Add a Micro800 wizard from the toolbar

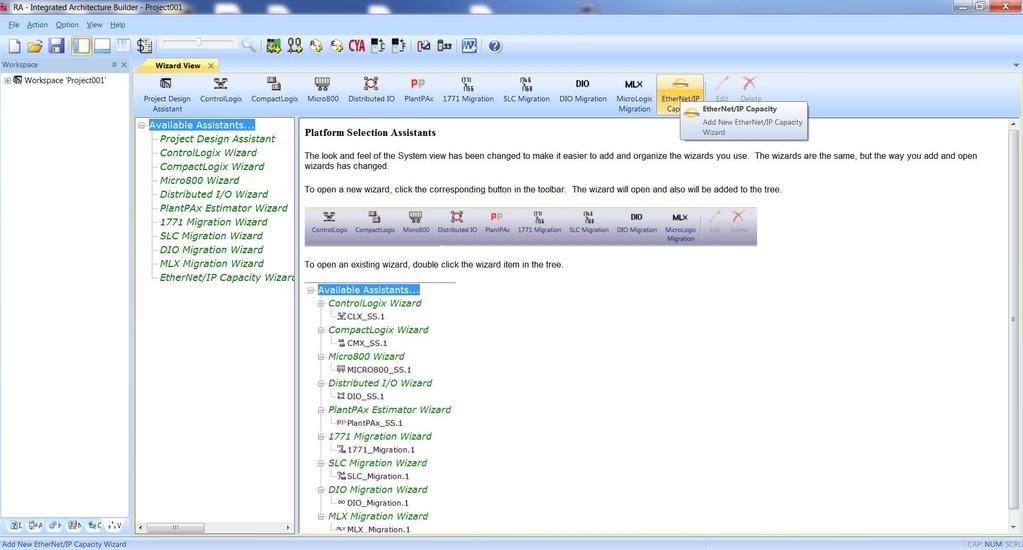(x=323, y=90)
